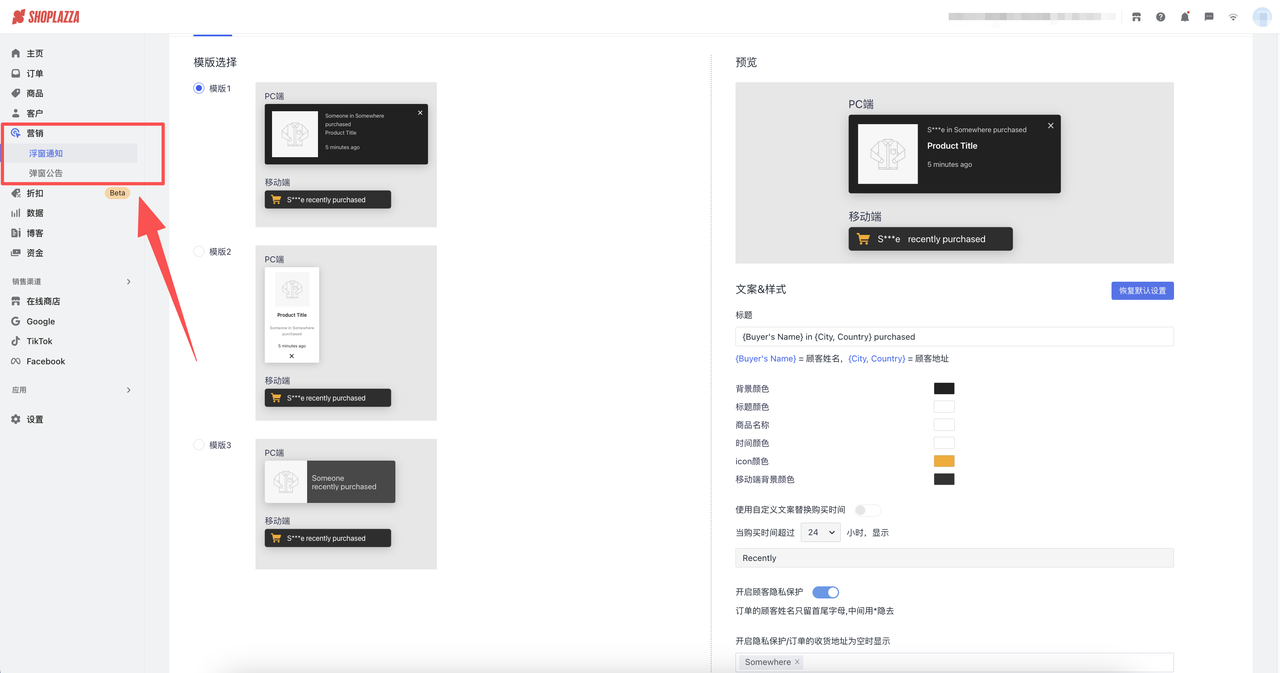Open the 主页 (Home) sidebar icon
The image size is (1280, 673).
point(34,53)
